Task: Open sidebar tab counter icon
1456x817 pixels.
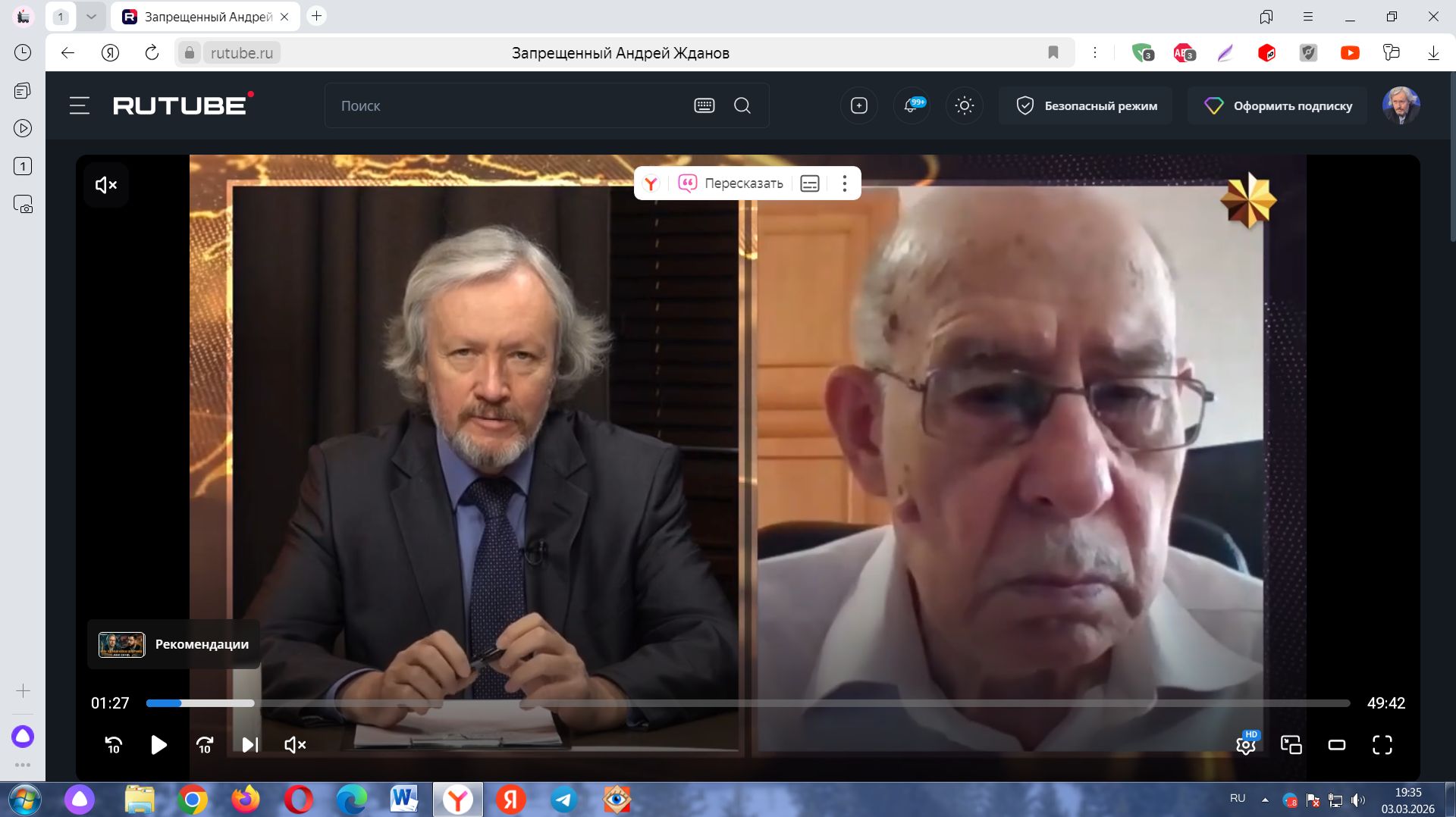Action: (x=23, y=166)
